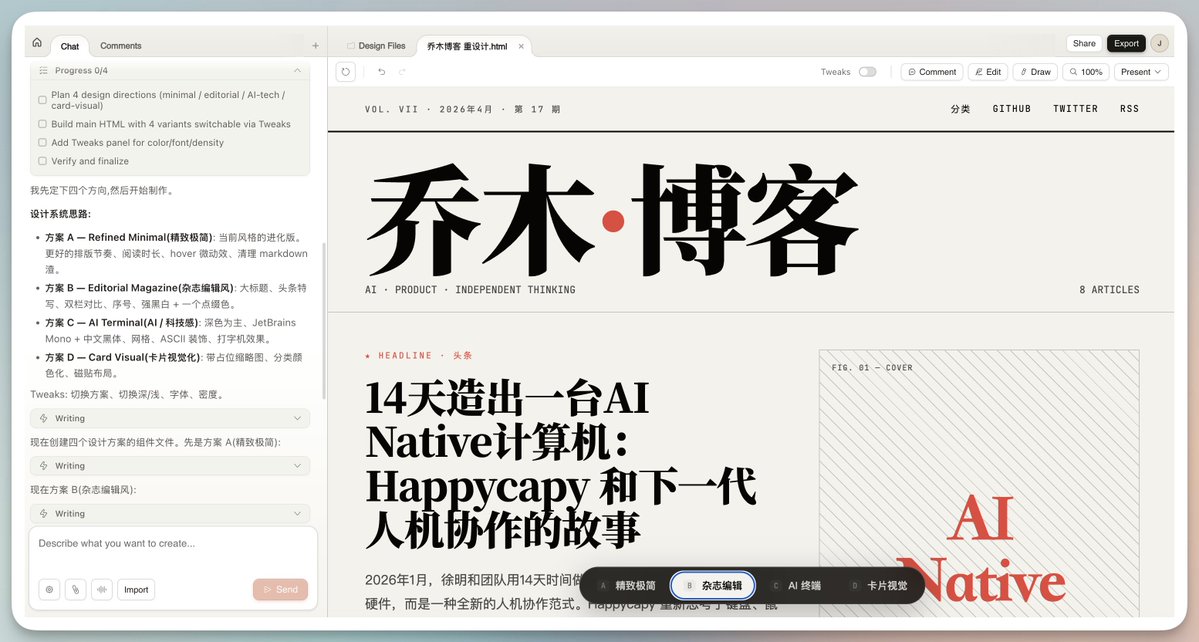Attach a file with paperclip icon
Image resolution: width=1199 pixels, height=642 pixels.
(75, 589)
